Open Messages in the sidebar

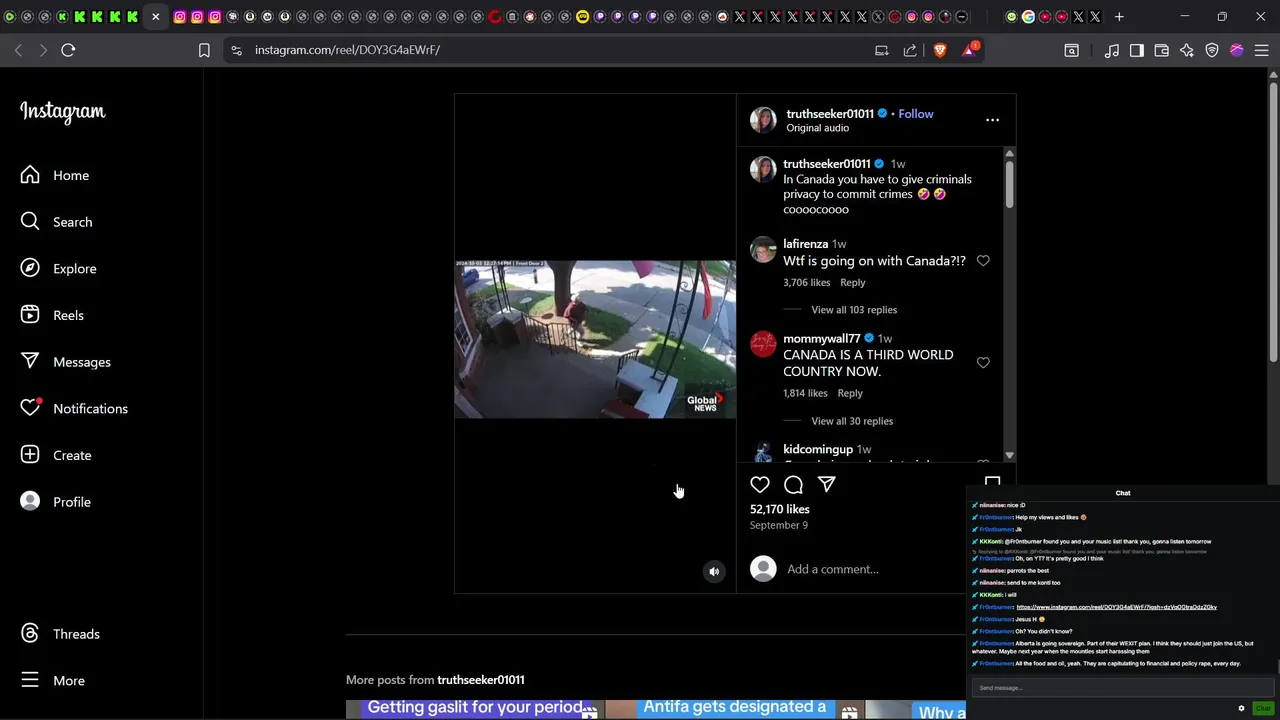tap(66, 362)
